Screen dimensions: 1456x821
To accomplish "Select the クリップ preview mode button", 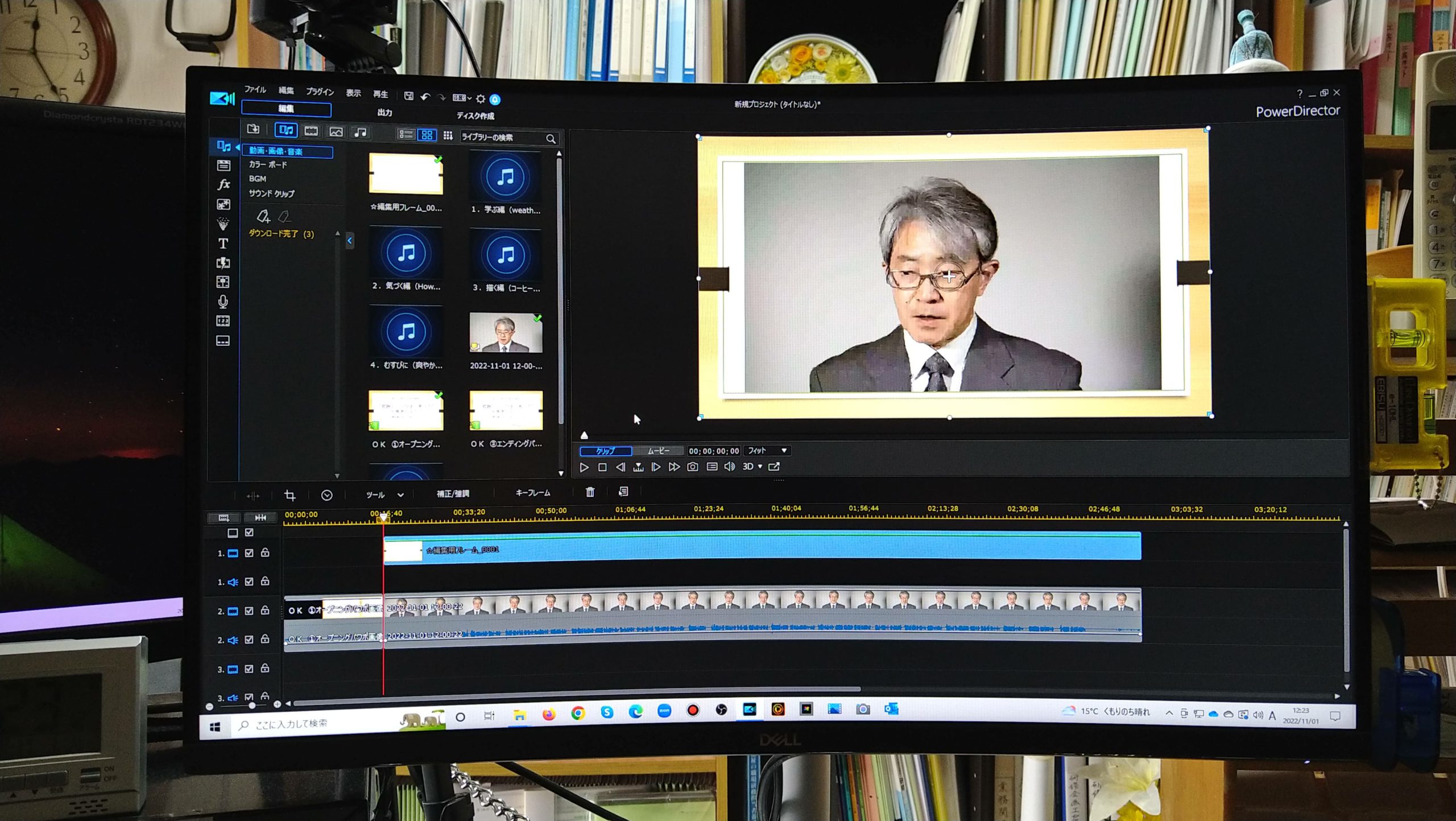I will 606,451.
